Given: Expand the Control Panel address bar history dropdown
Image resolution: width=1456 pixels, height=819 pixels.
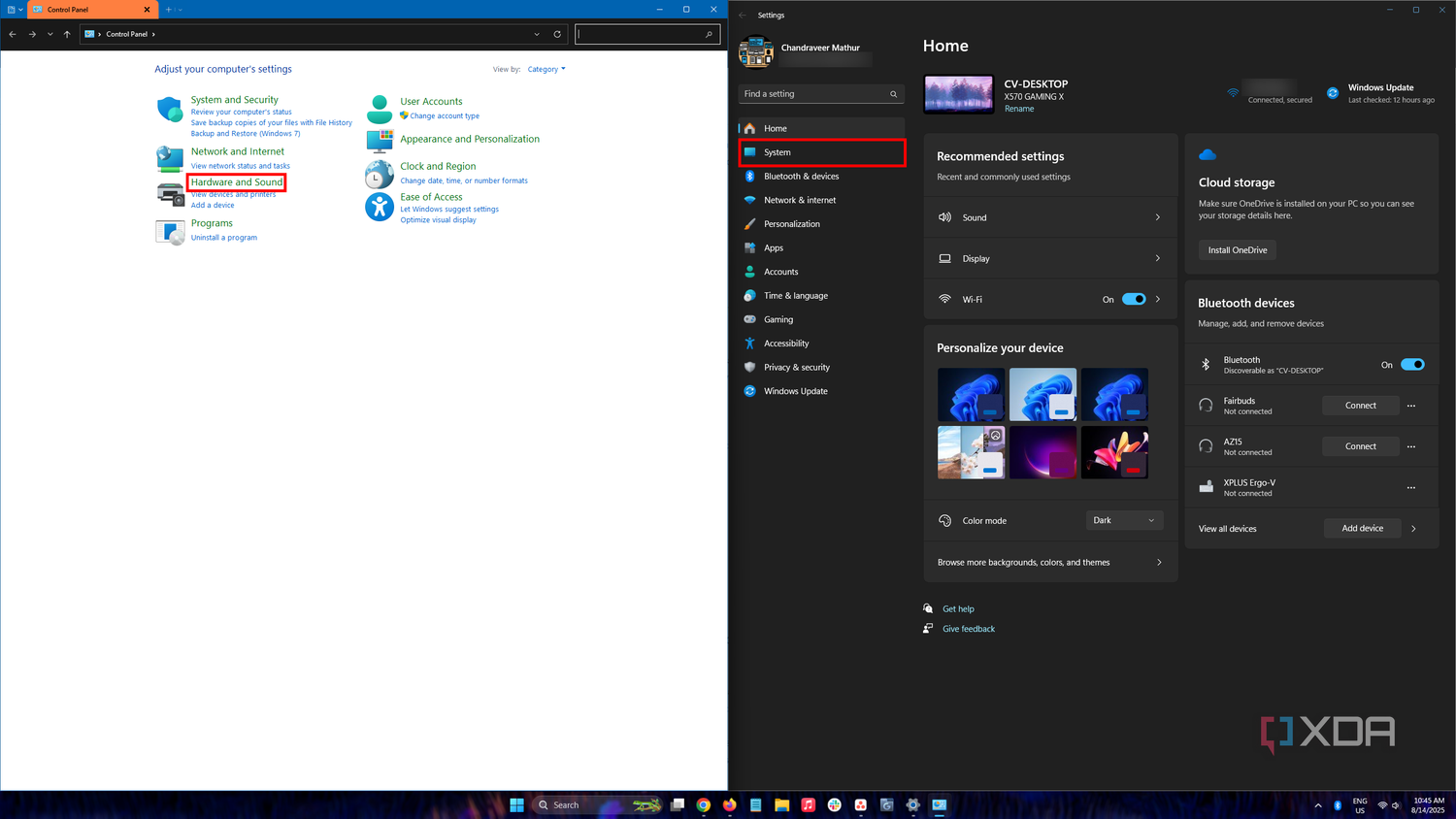Looking at the screenshot, I should coord(537,34).
